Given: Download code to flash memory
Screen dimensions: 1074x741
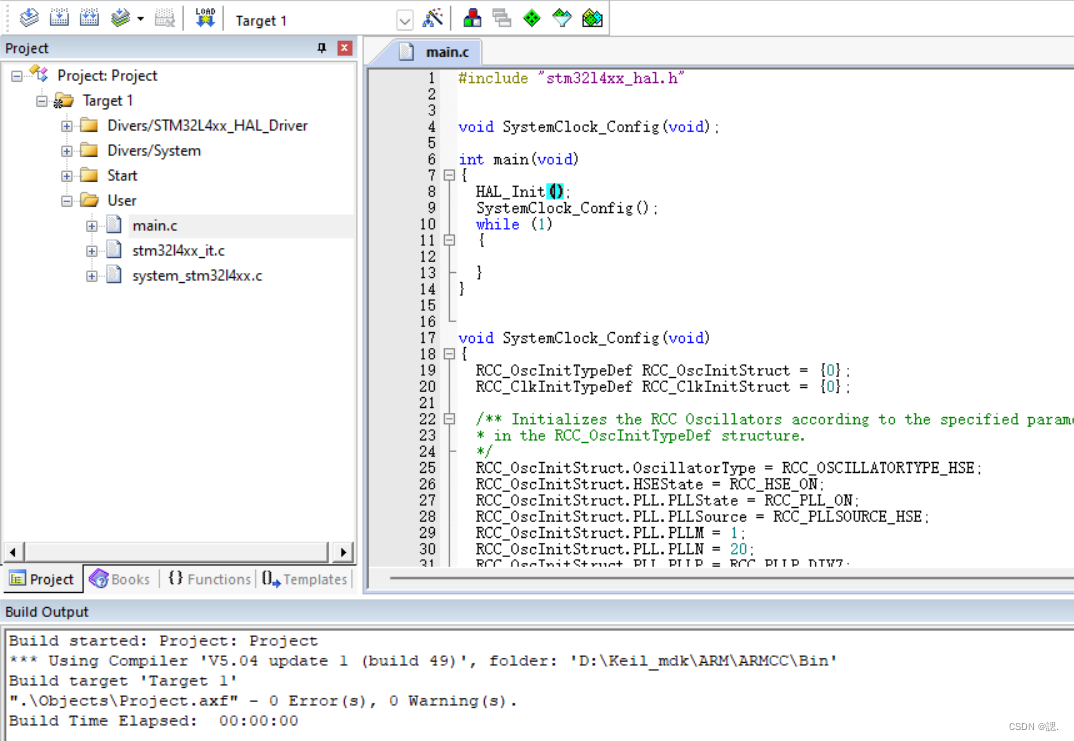Looking at the screenshot, I should click(205, 17).
